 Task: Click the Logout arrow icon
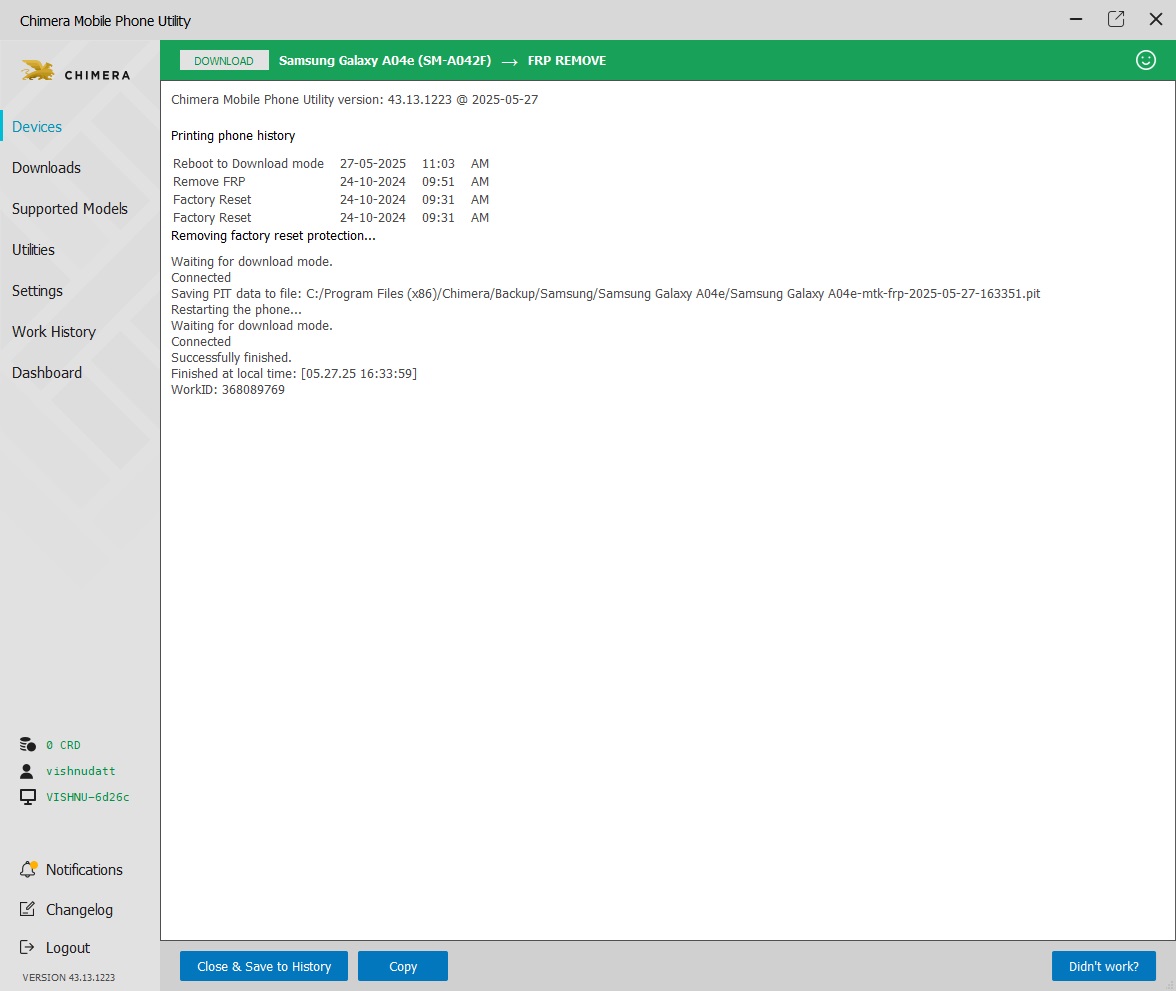[x=27, y=947]
